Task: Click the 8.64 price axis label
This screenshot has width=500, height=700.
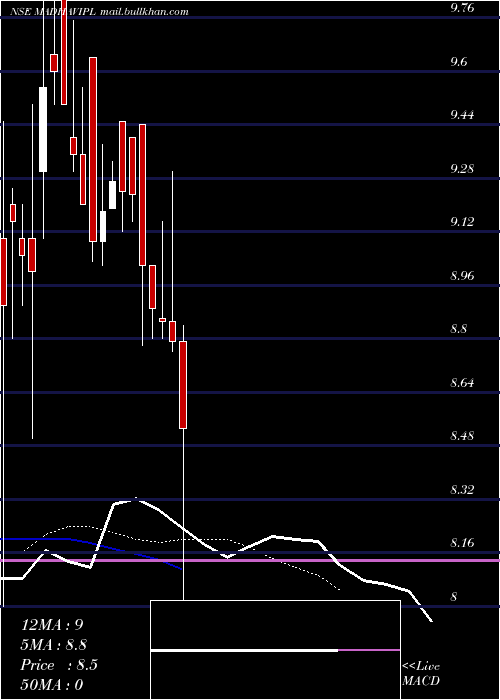Action: (464, 383)
